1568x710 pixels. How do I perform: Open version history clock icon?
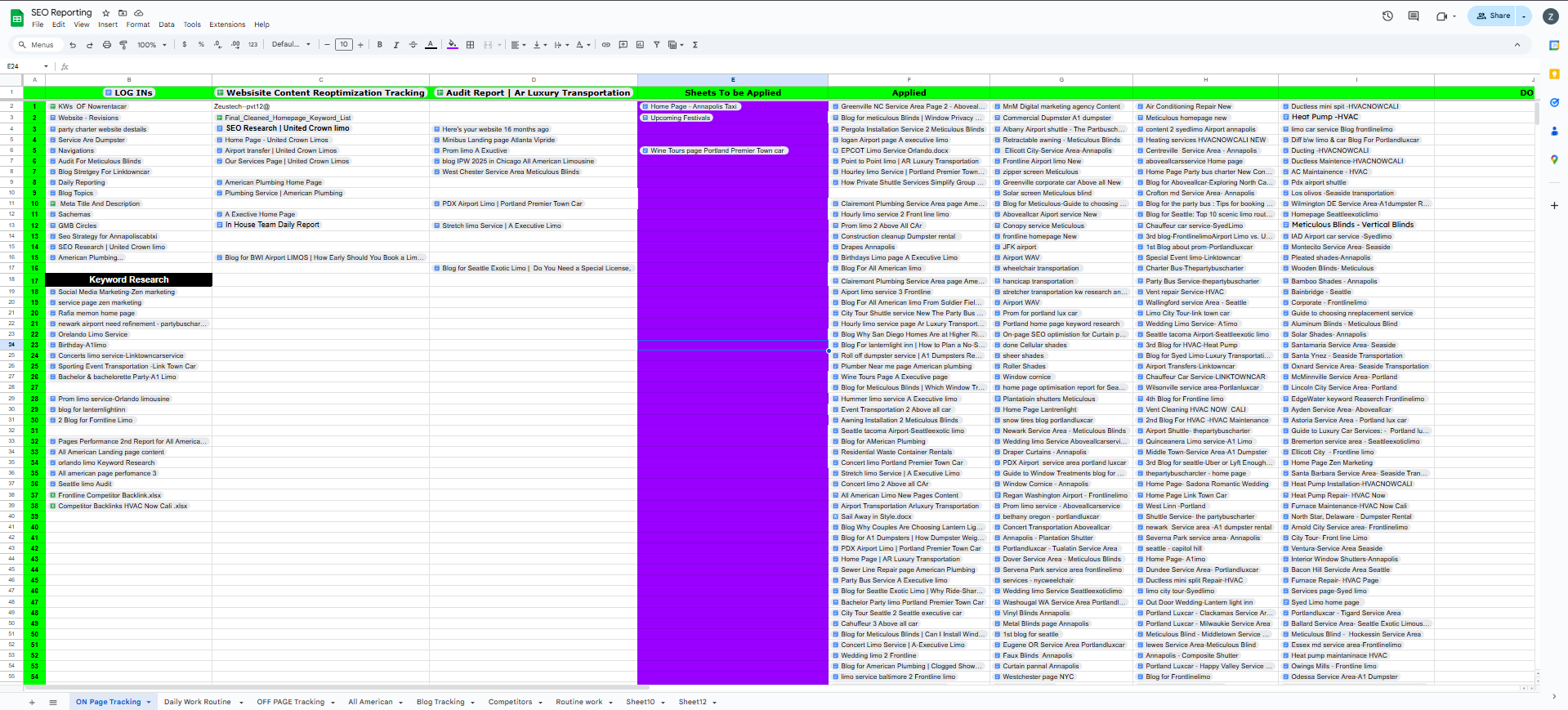(1387, 16)
